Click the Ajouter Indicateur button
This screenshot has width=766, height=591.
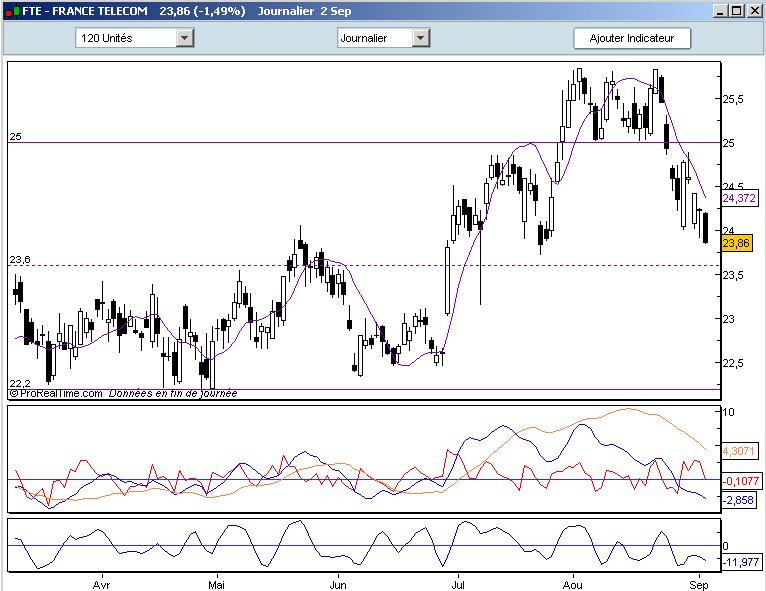pyautogui.click(x=632, y=38)
